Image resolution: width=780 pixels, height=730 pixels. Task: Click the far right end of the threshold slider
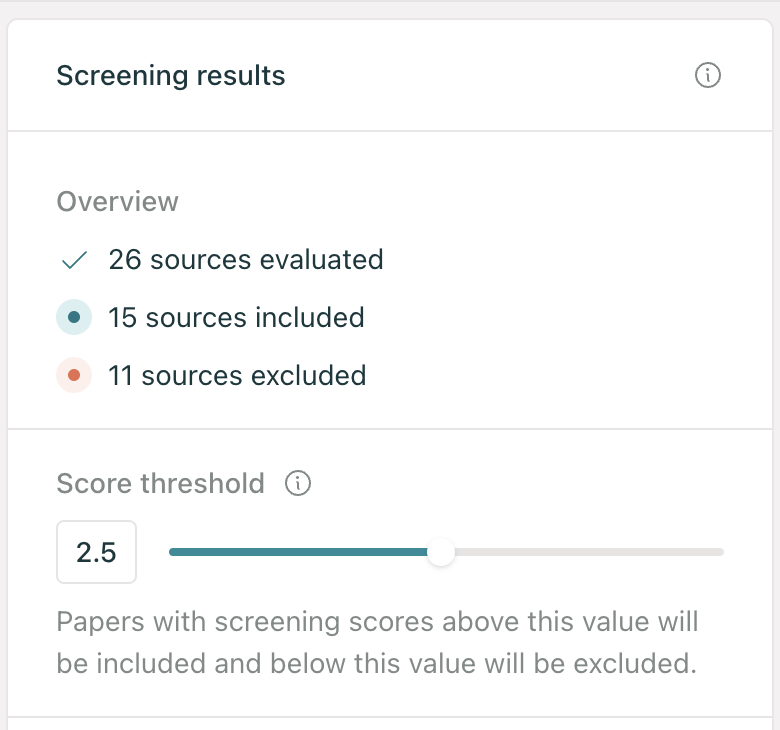[720, 552]
